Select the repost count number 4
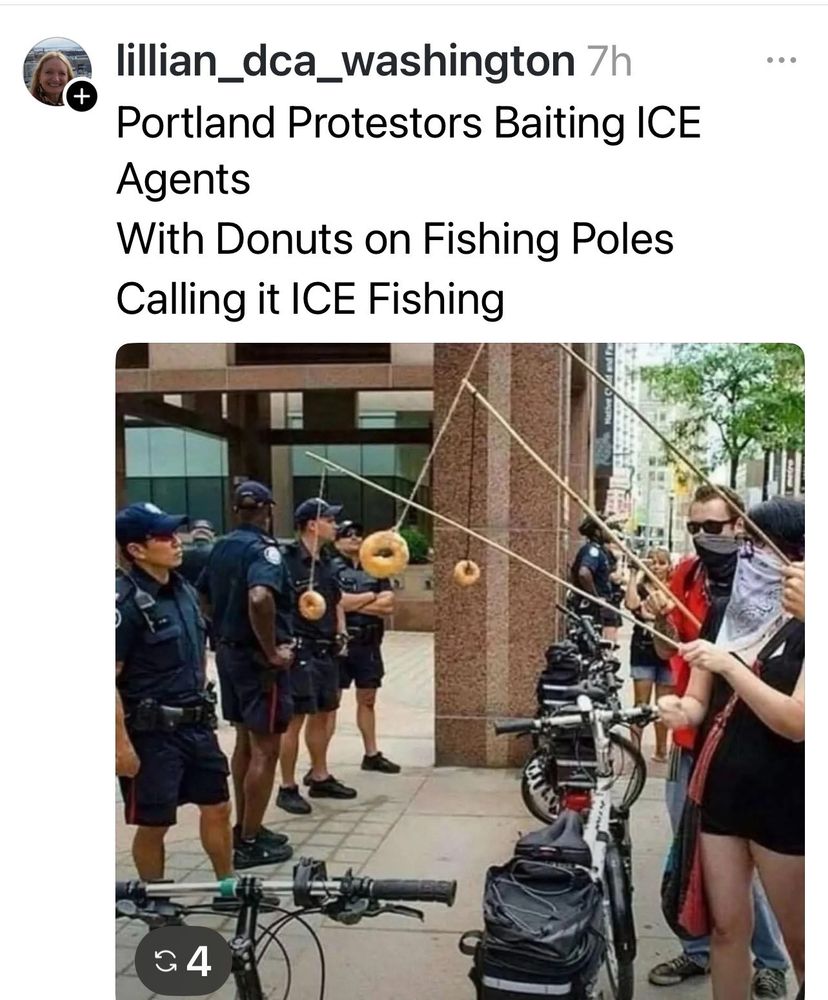This screenshot has height=1000, width=828. [200, 961]
